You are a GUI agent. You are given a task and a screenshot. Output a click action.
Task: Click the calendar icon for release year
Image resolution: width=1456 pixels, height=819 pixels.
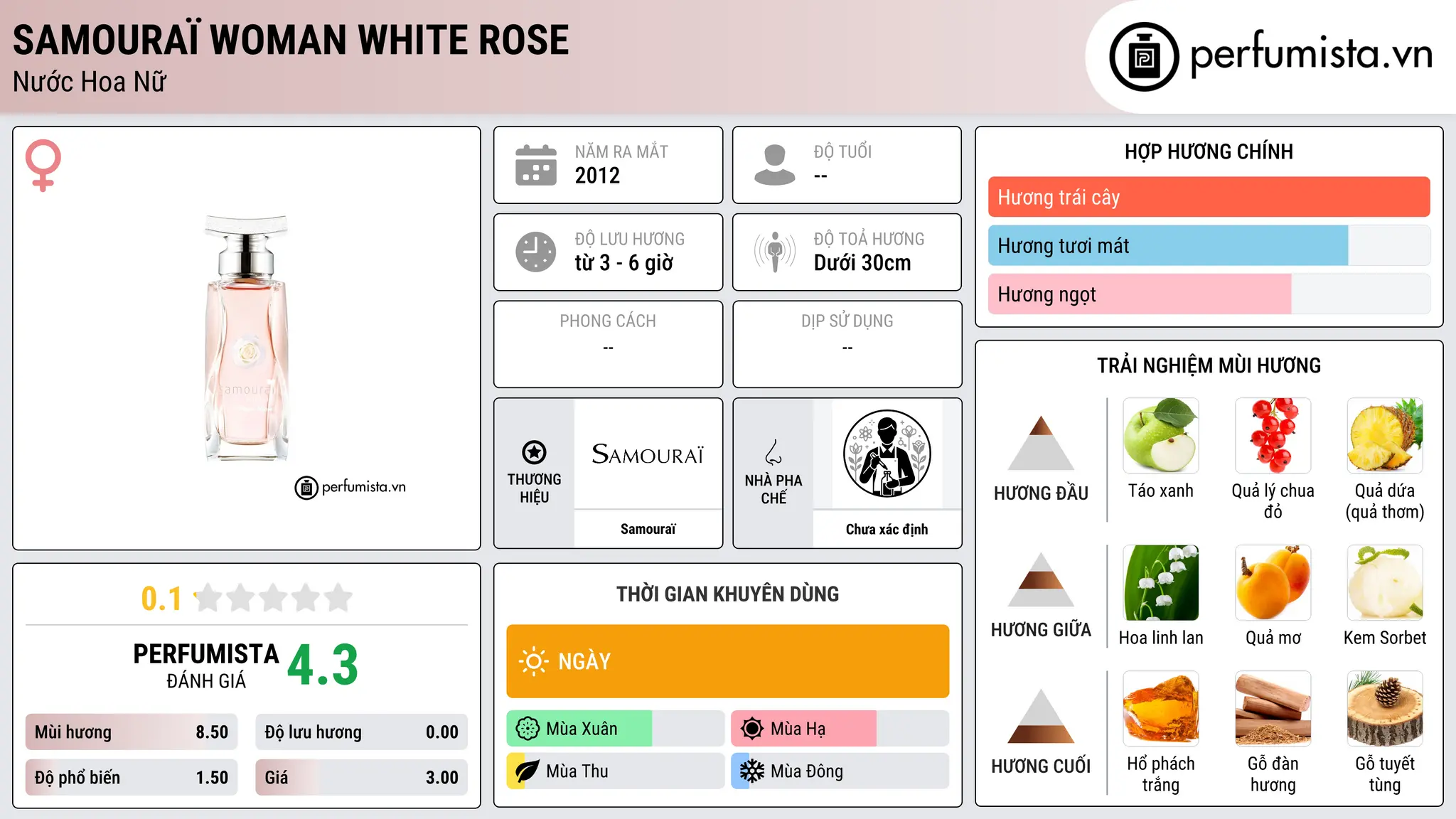pyautogui.click(x=536, y=165)
